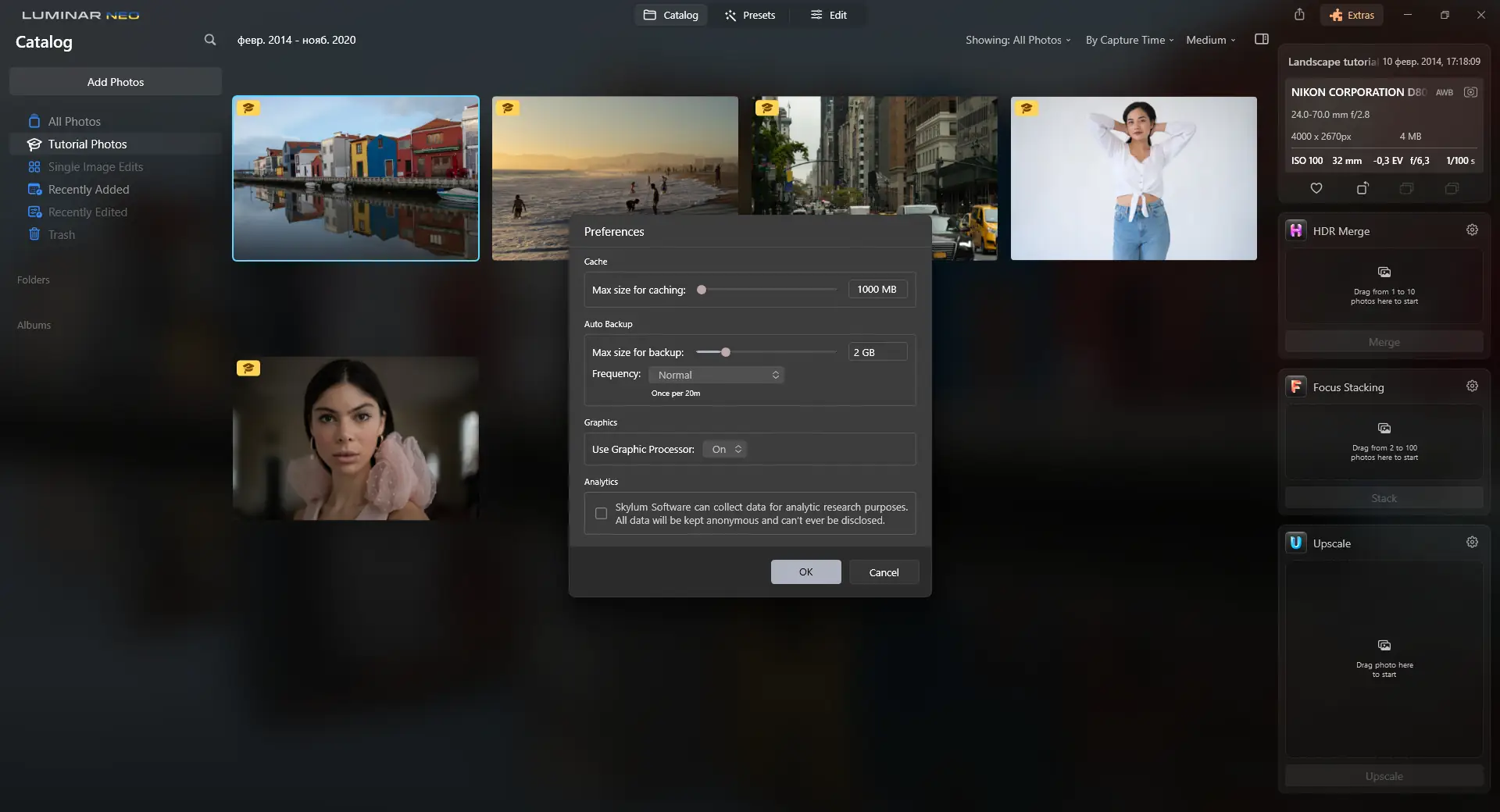
Task: Click the camera icon beside AWB
Action: click(1470, 92)
